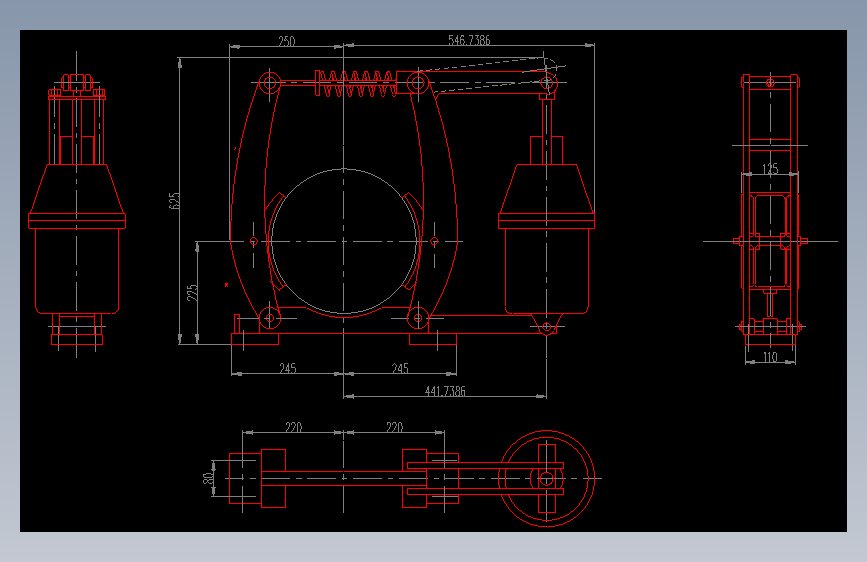
Task: Click the left 220 dimension in plan view
Action: coord(294,427)
